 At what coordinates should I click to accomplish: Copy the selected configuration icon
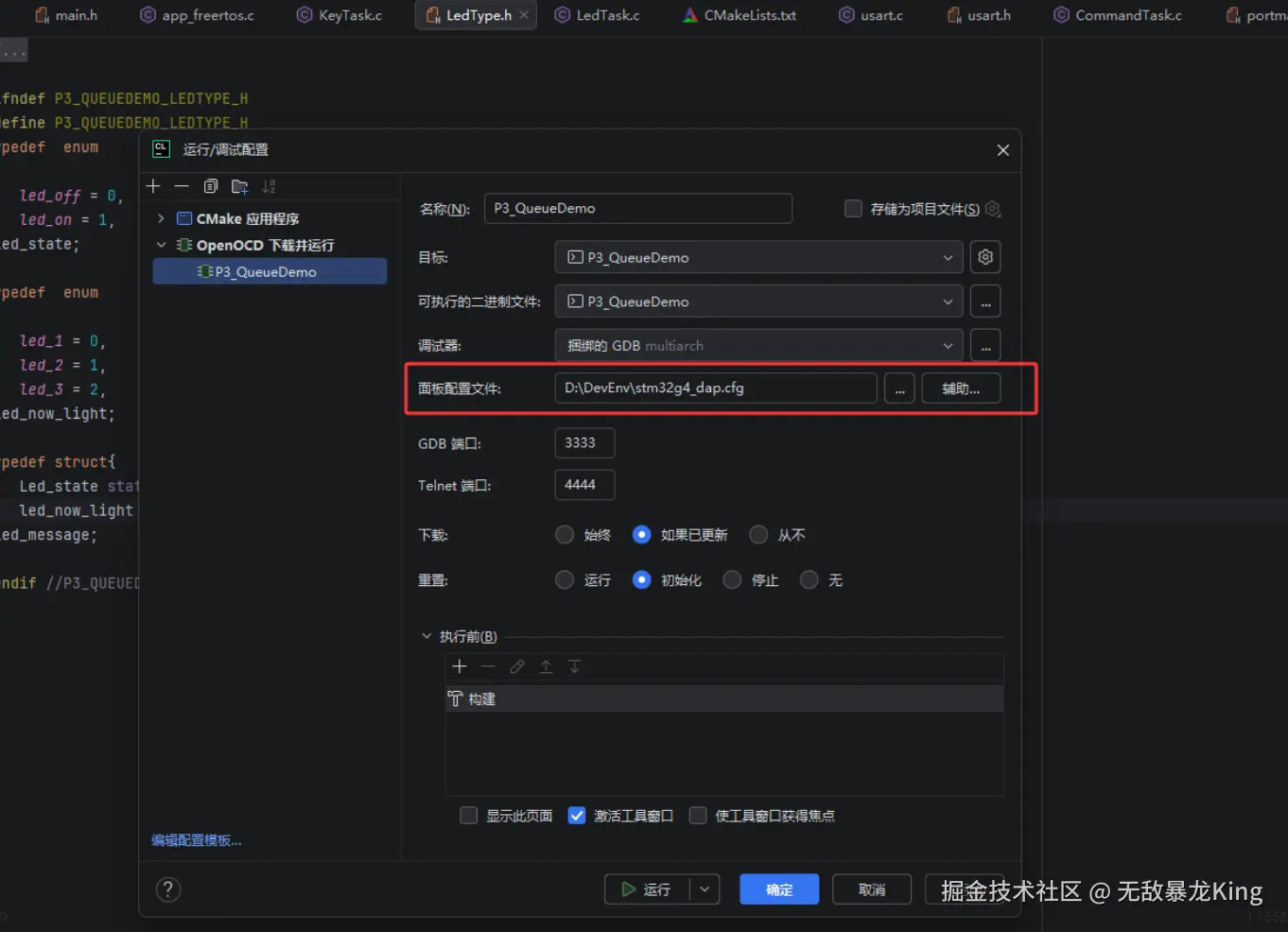(211, 186)
